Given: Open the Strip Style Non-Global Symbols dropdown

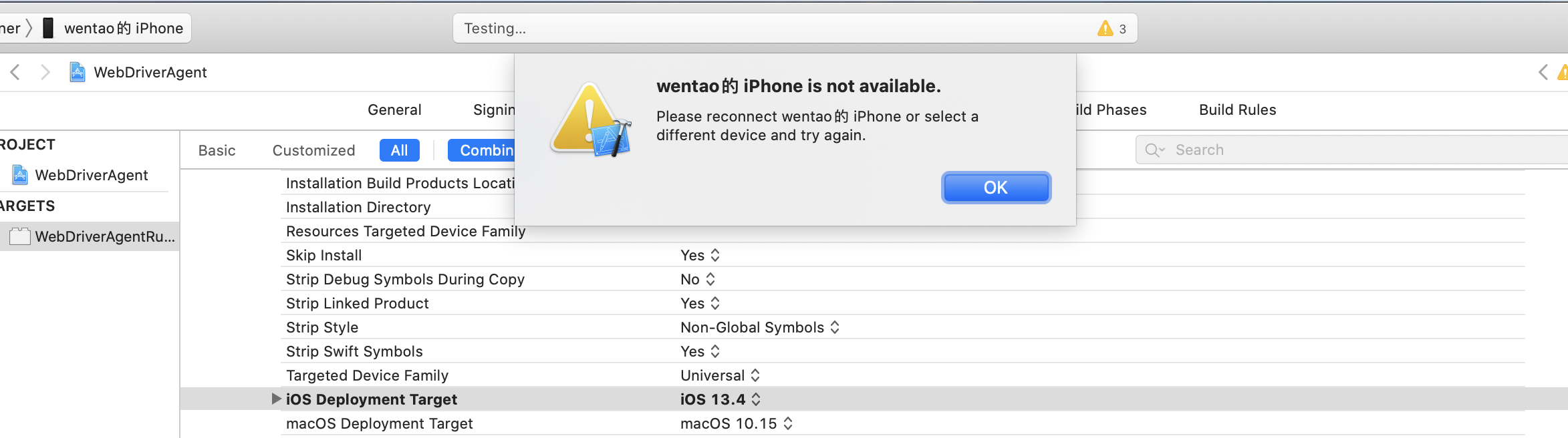Looking at the screenshot, I should point(759,327).
